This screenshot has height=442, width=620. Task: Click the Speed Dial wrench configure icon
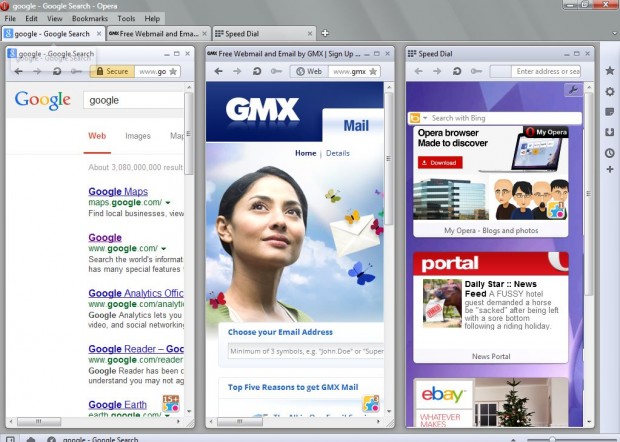coord(572,91)
